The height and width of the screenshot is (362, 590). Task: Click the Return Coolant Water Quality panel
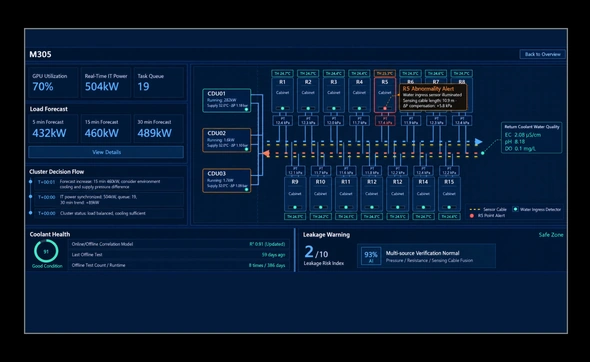click(x=532, y=137)
